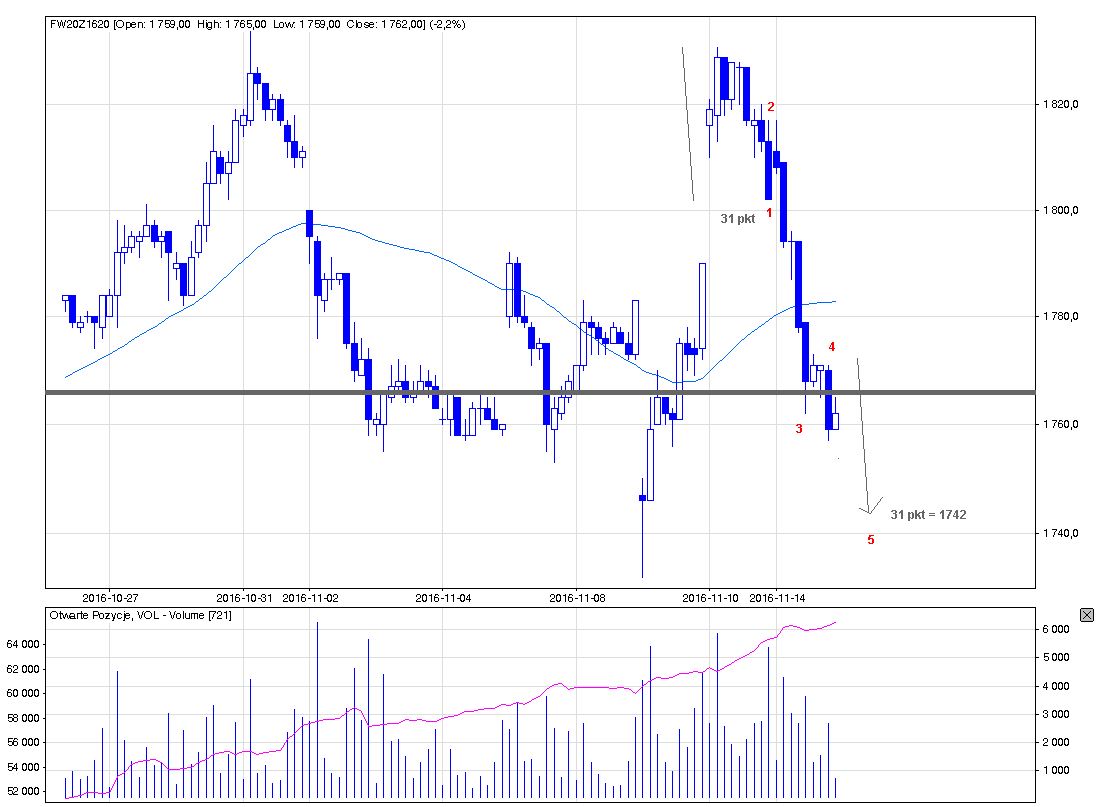Screen dimensions: 1098x807
Task: Click the 2016-10-27 date label
Action: coord(110,598)
